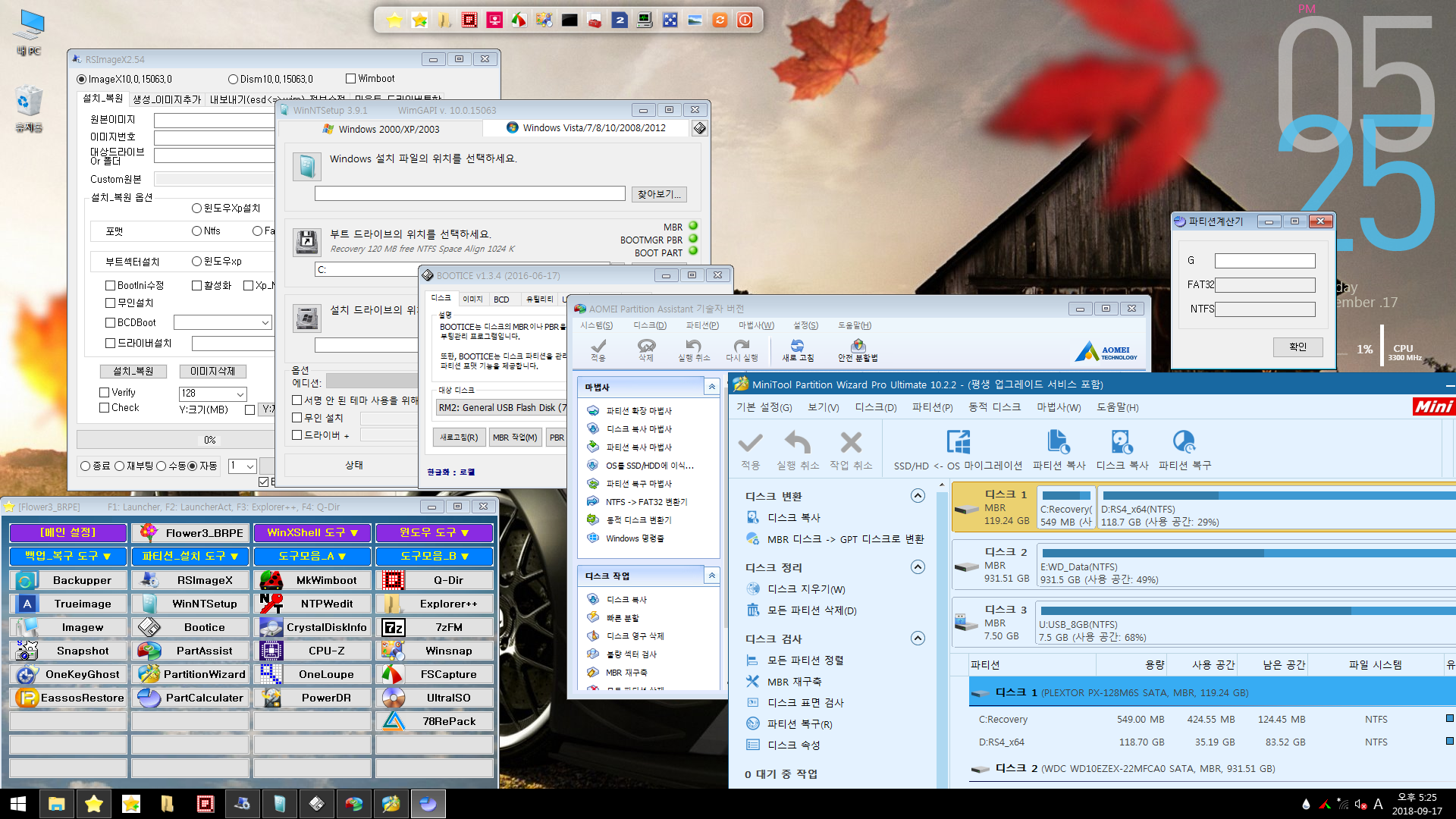This screenshot has height=819, width=1456.
Task: Launch Bootice from the launcher grid
Action: tap(190, 627)
